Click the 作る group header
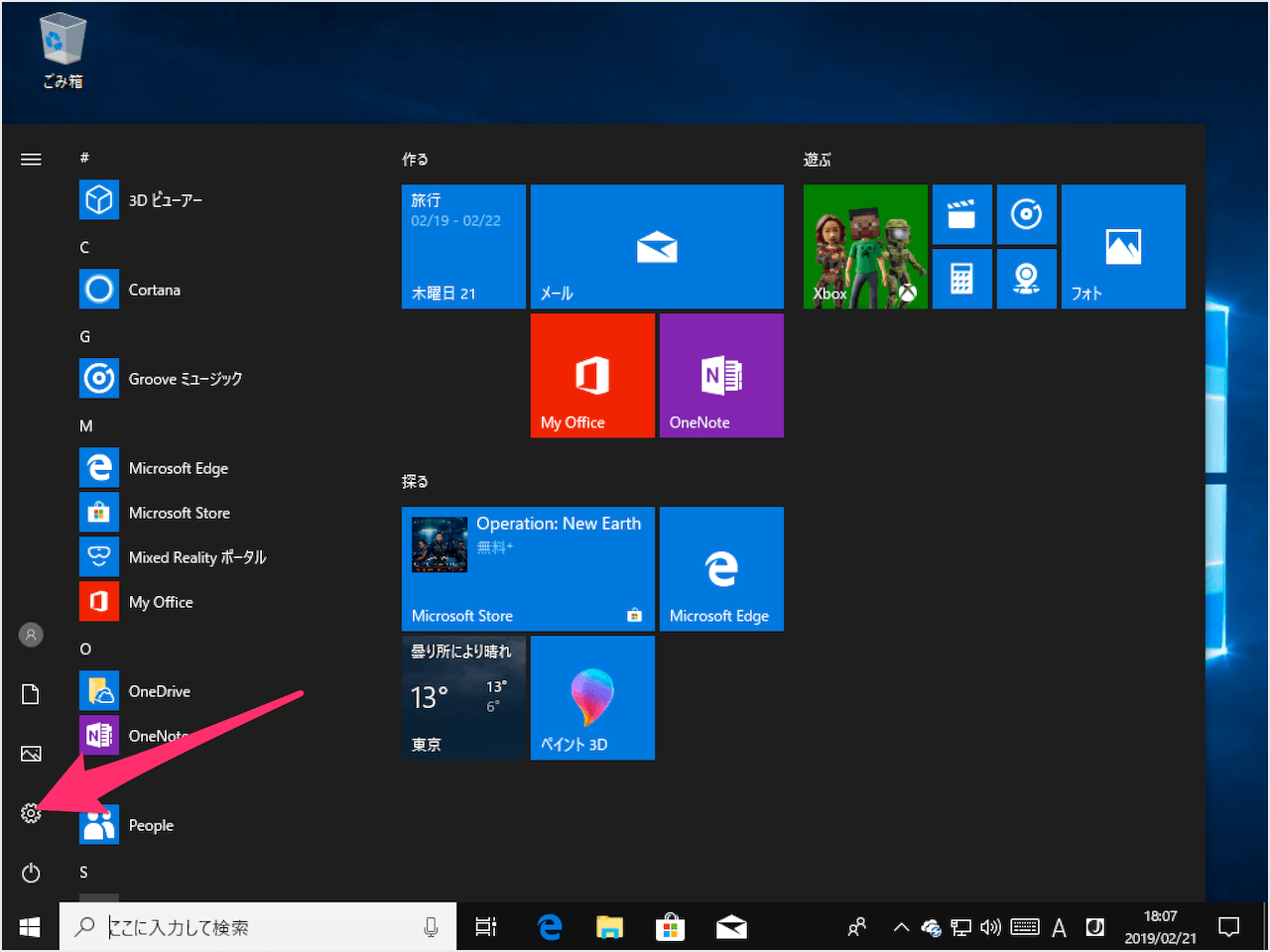Viewport: 1270px width, 952px height. click(415, 159)
